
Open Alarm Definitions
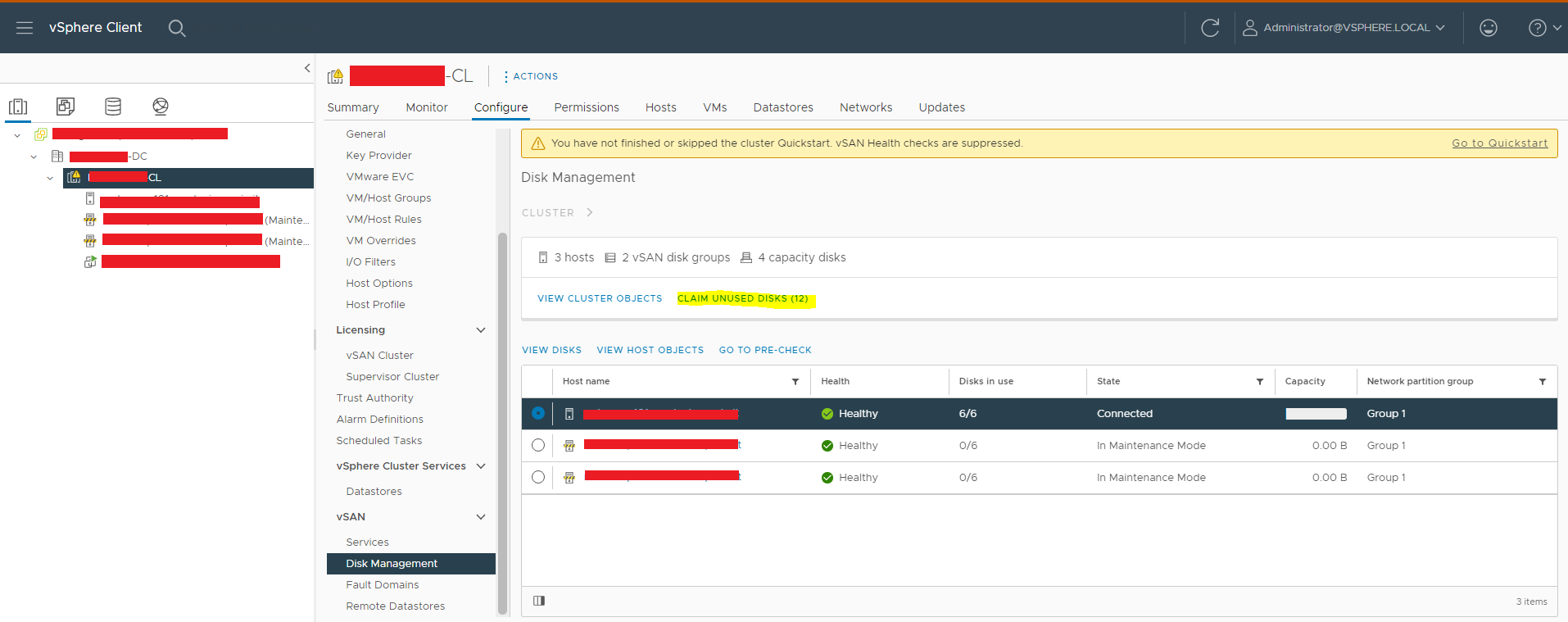pyautogui.click(x=380, y=420)
